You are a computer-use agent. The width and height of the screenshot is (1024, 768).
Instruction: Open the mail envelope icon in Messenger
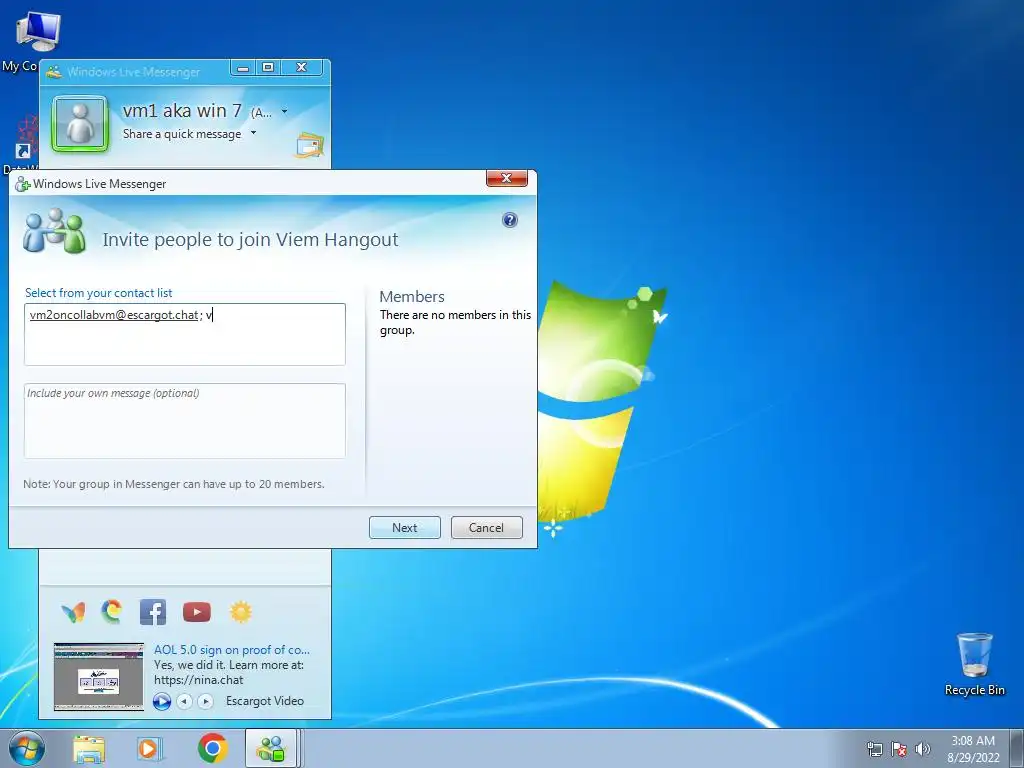click(x=310, y=145)
